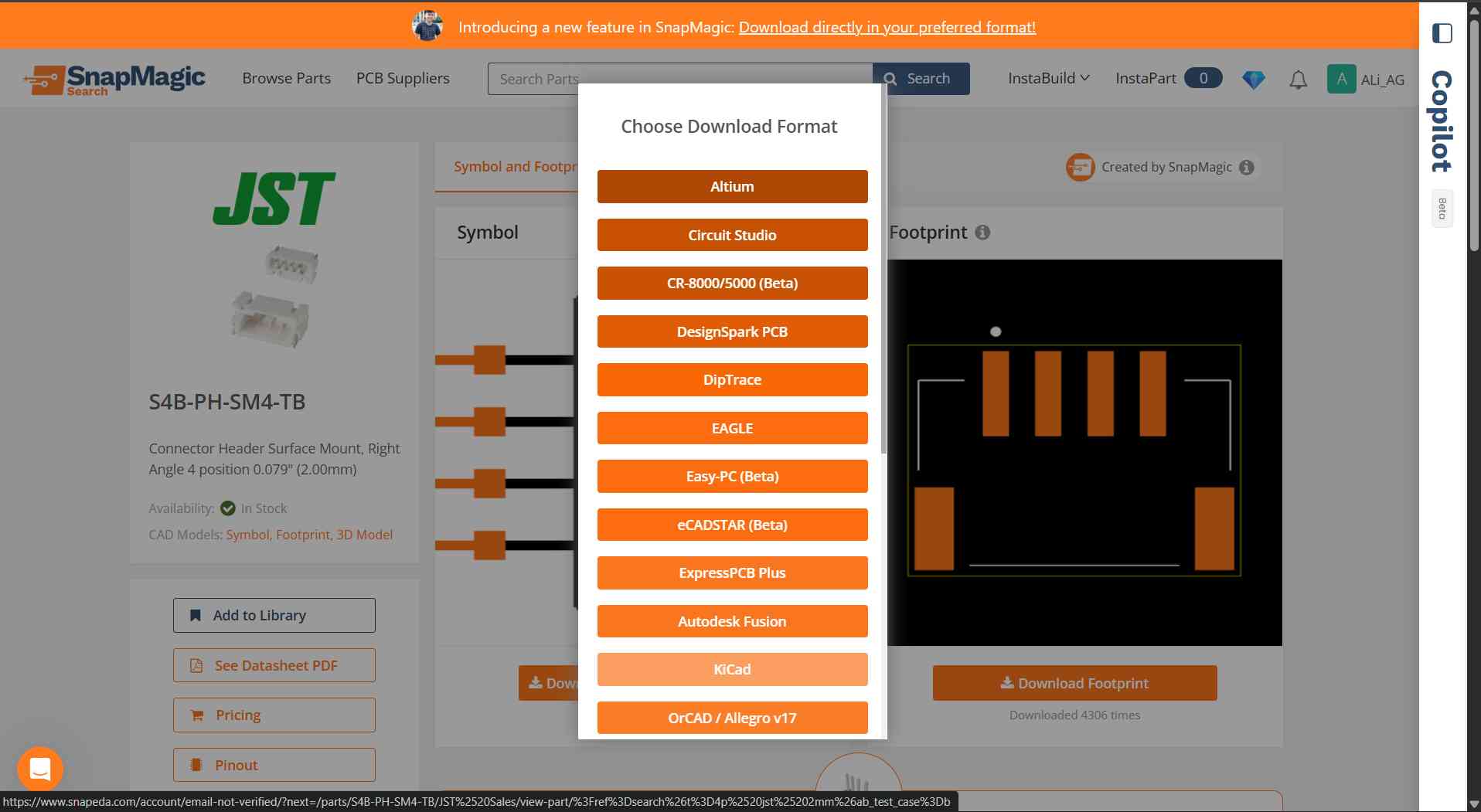Click the page vertical scrollbar
Image resolution: width=1481 pixels, height=812 pixels.
(1474, 135)
